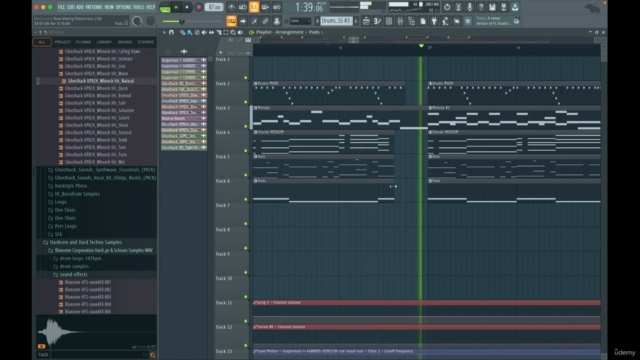Viewport: 640px width, 360px height.
Task: Click the red Record button
Action: [198, 7]
